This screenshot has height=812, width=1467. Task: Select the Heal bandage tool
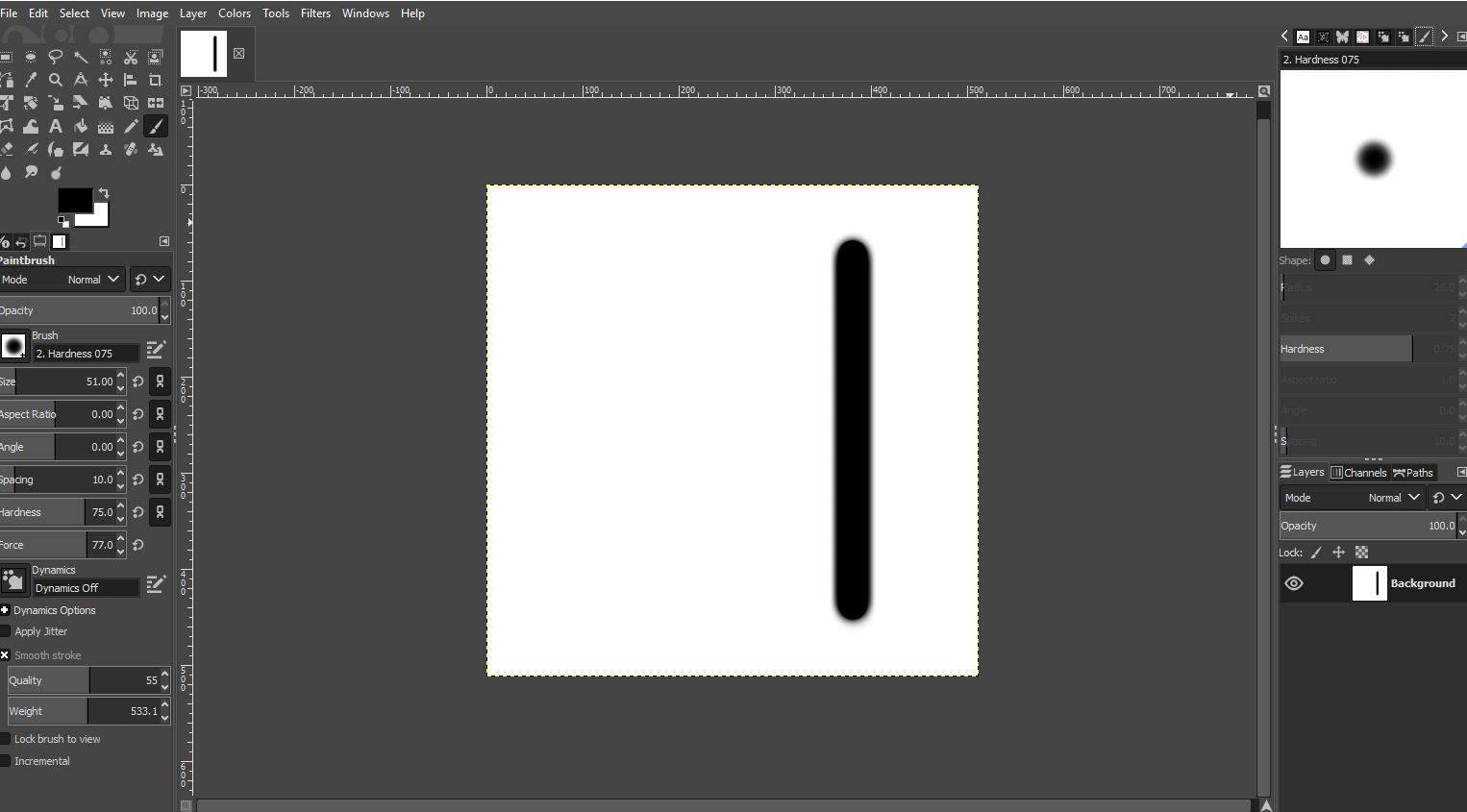(131, 149)
